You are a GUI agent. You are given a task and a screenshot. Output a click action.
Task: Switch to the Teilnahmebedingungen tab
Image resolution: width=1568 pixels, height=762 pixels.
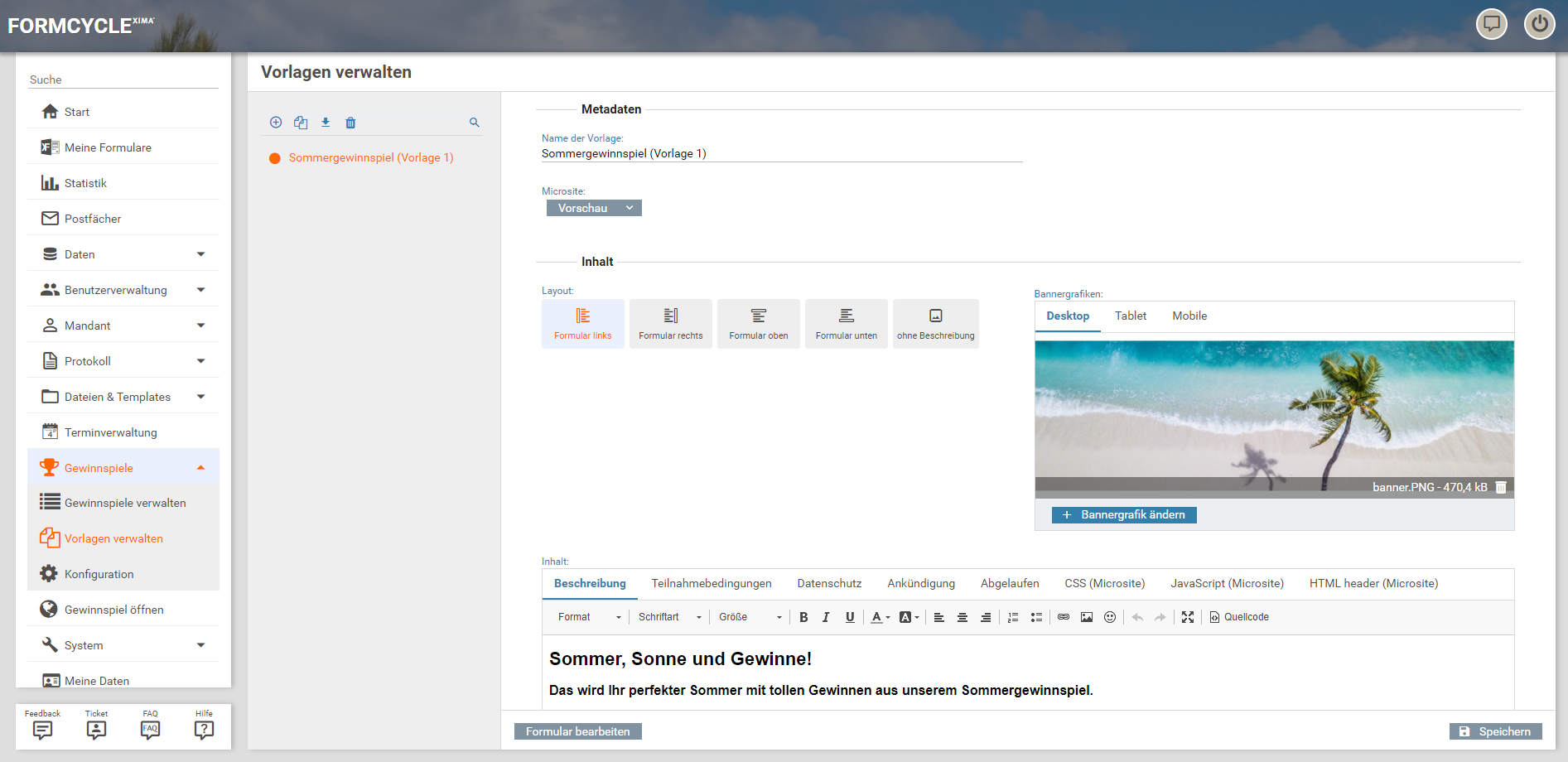coord(712,584)
